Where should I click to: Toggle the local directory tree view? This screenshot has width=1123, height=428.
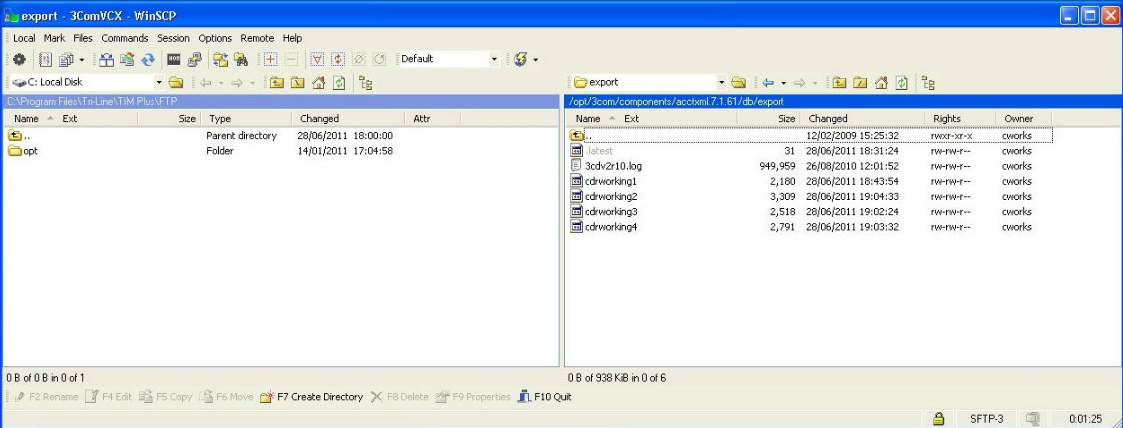click(x=364, y=82)
